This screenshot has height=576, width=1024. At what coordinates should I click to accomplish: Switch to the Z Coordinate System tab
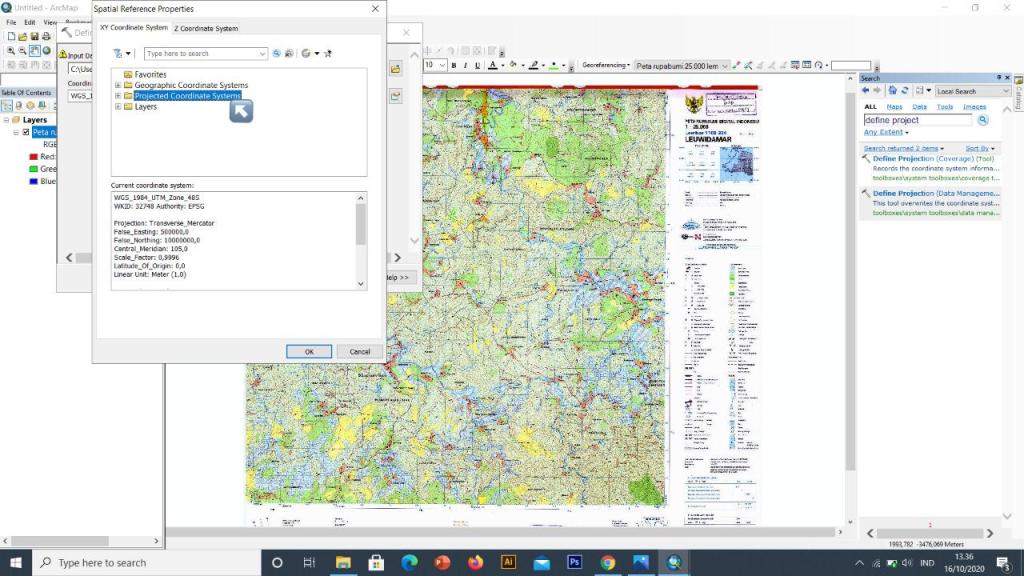(206, 29)
